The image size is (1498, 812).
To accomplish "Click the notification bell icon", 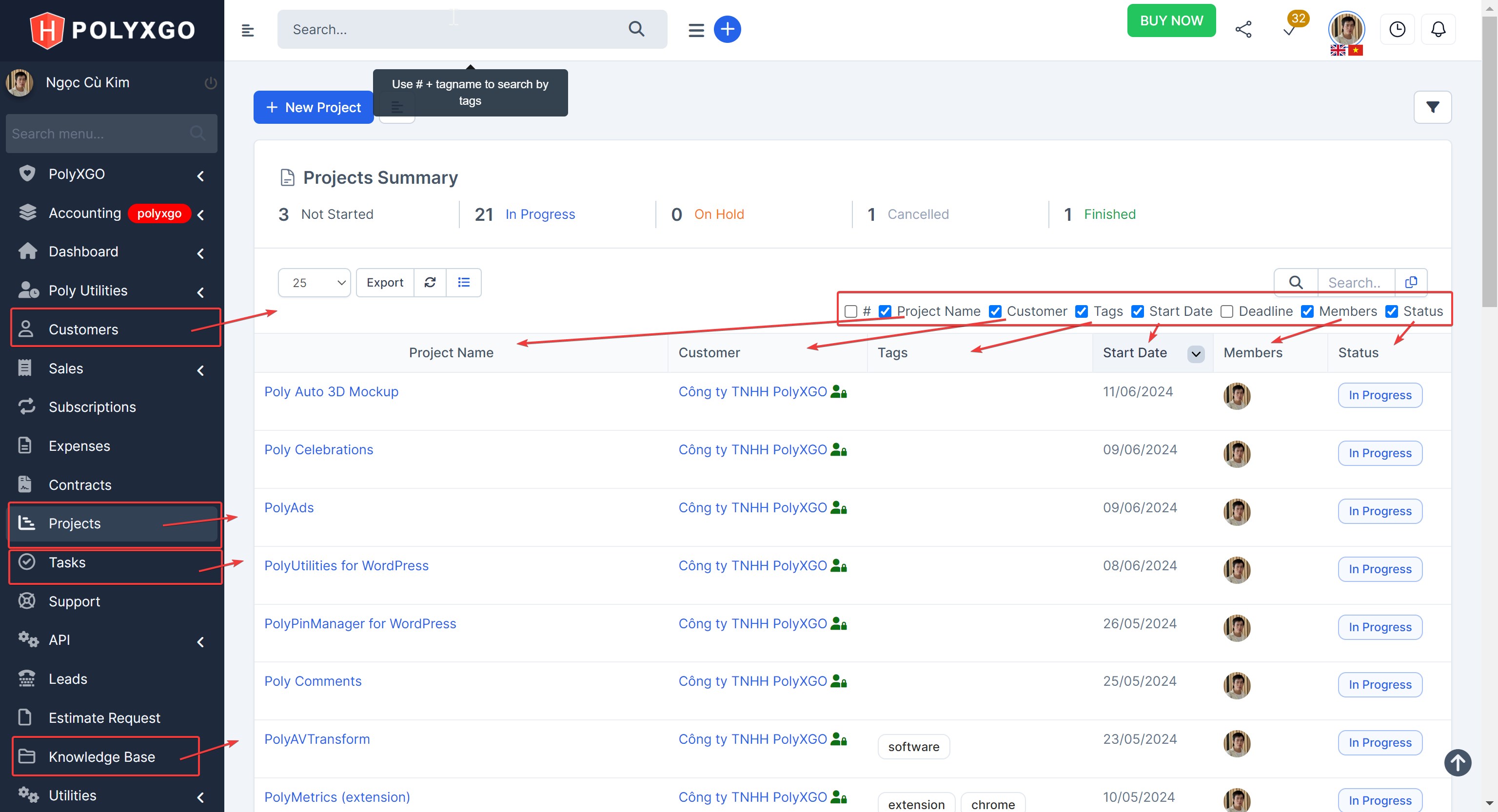I will click(x=1438, y=28).
